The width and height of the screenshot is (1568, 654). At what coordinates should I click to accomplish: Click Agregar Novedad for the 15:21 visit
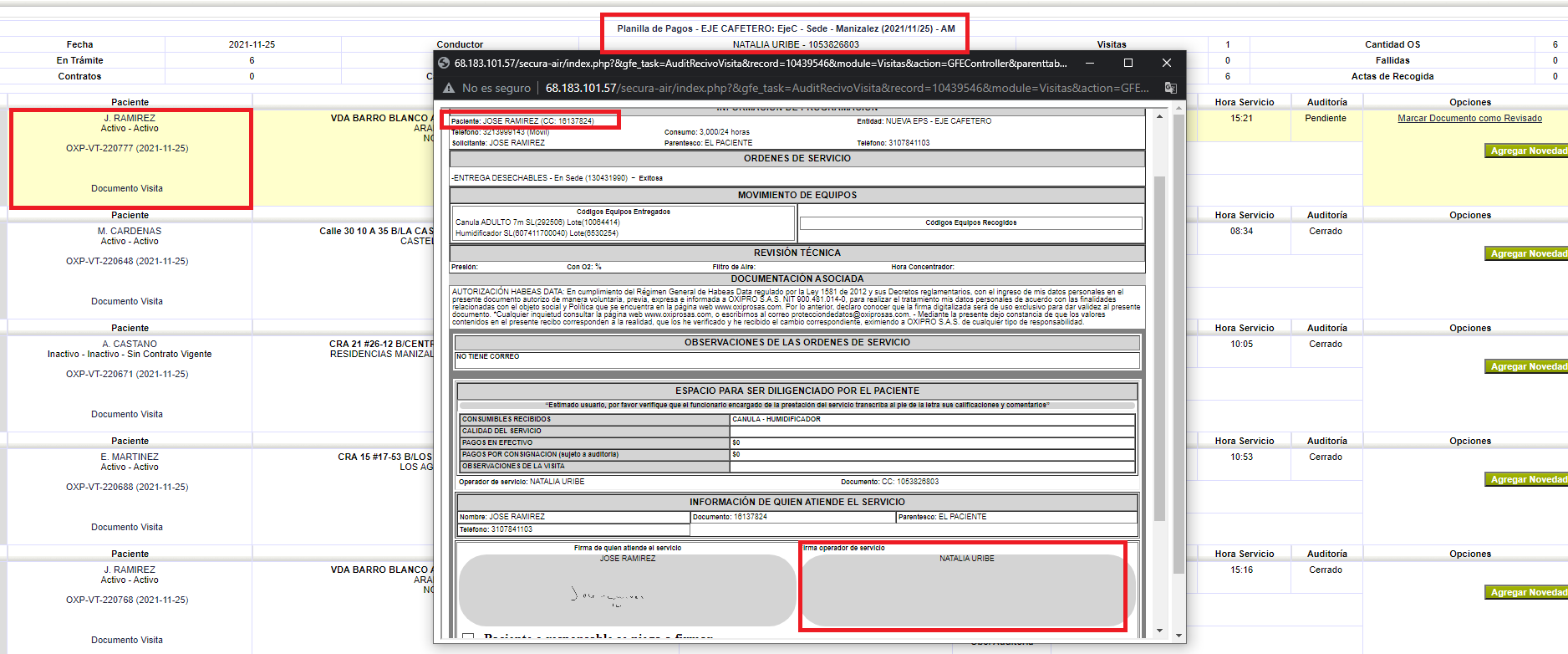[x=1526, y=151]
